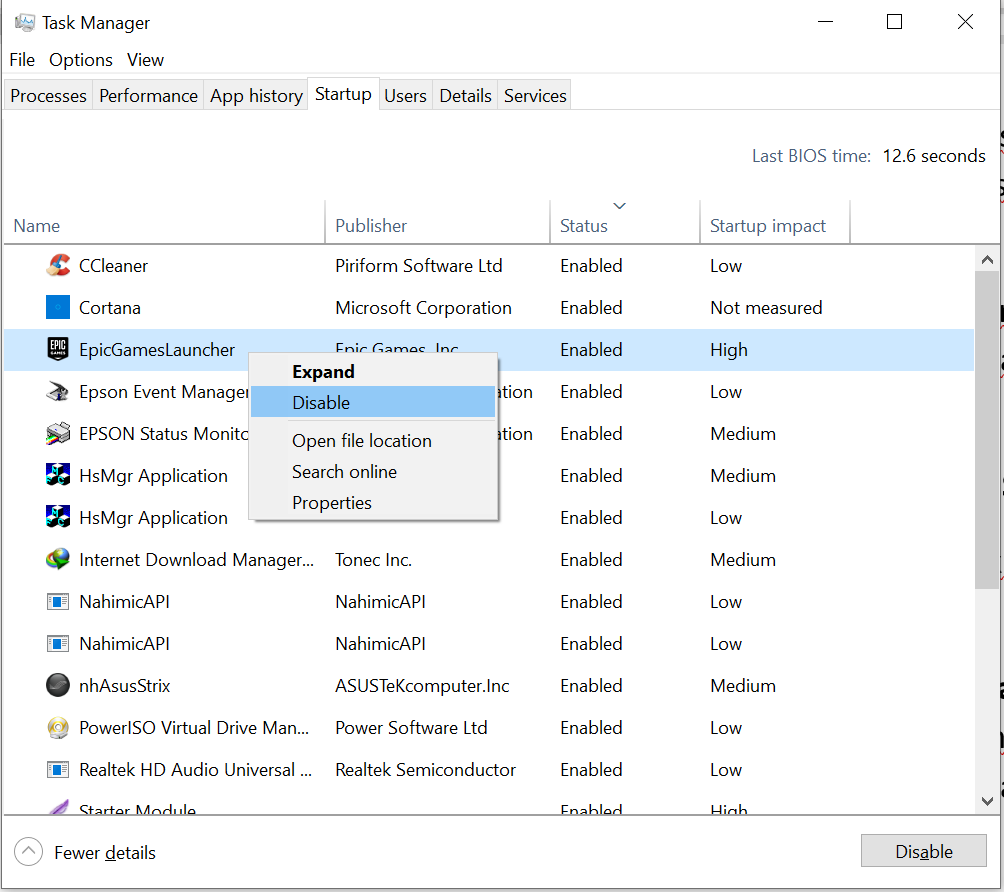Click the CCleaner app icon
Viewport: 1004px width, 892px height.
58,265
